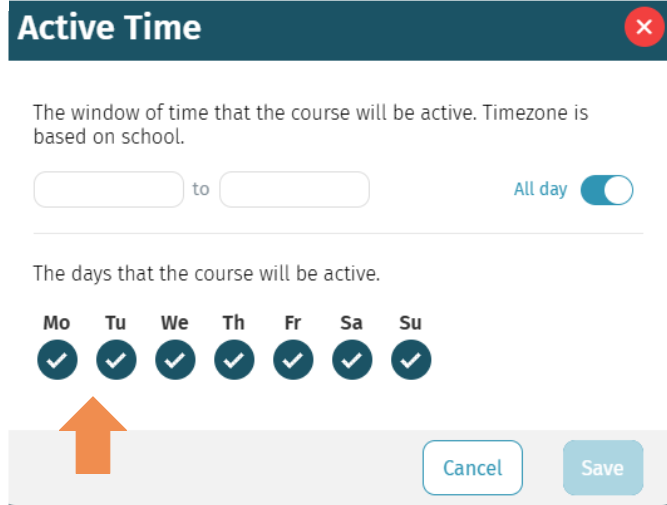
Task: Click the Active Time dialog title
Action: point(109,27)
